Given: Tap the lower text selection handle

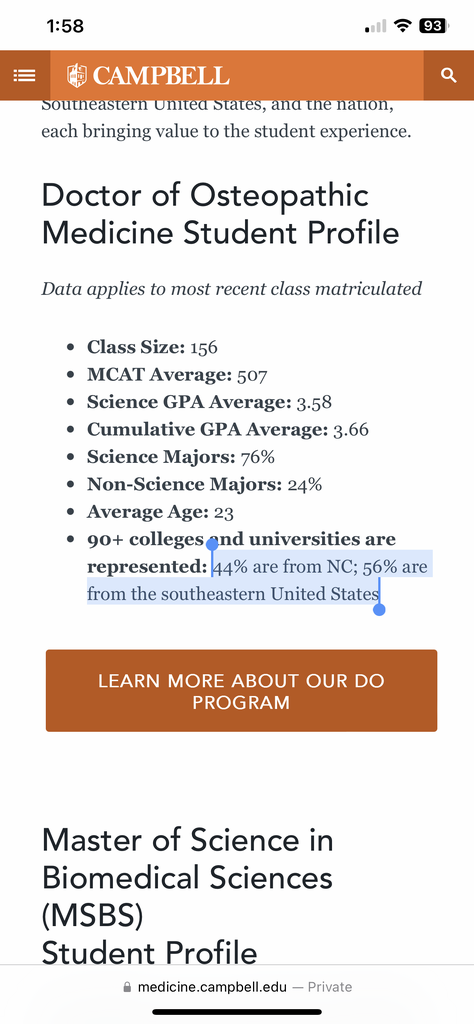Looking at the screenshot, I should 379,609.
